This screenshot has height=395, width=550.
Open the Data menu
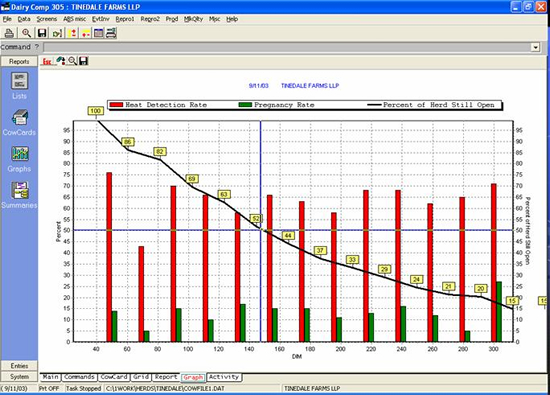24,19
